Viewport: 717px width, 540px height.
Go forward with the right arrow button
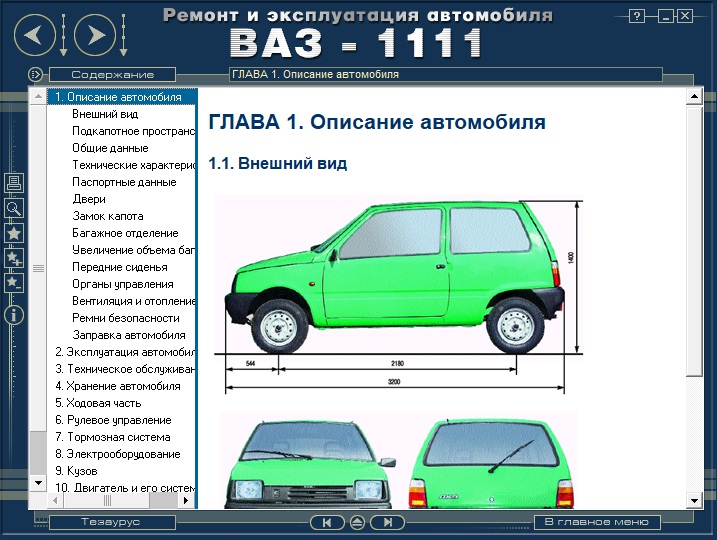95,35
